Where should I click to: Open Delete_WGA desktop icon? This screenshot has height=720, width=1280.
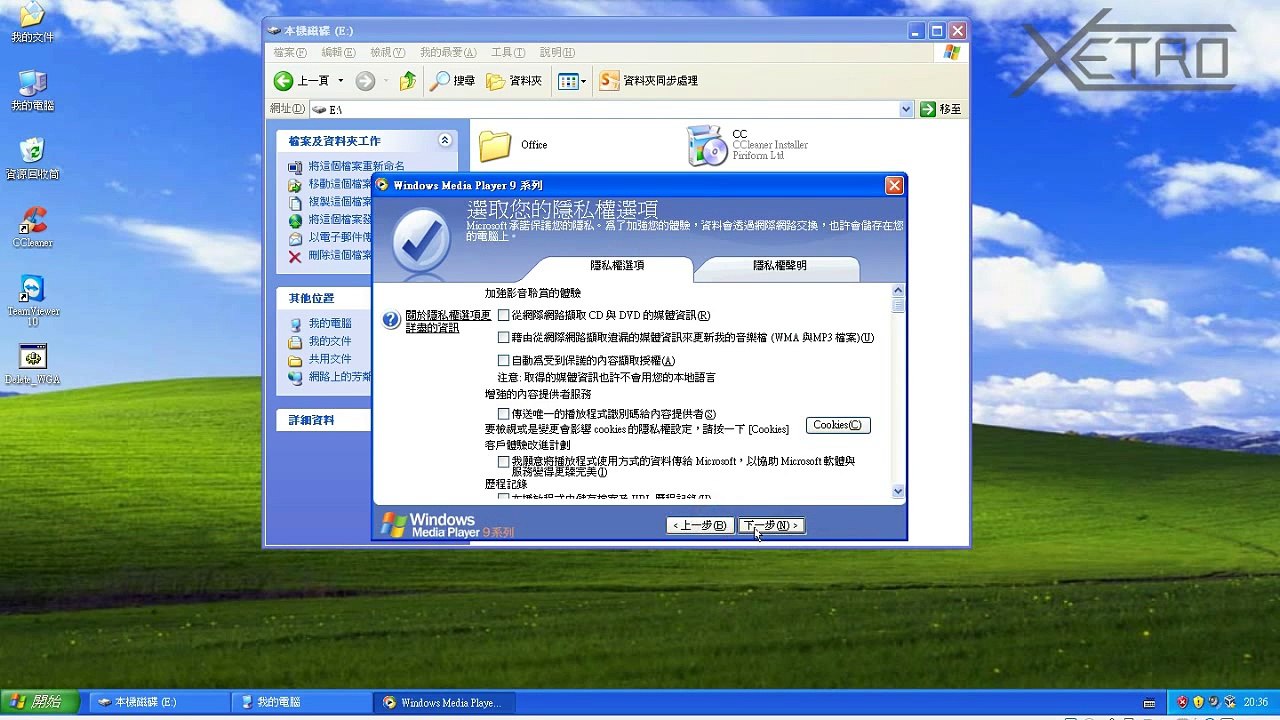tap(32, 365)
